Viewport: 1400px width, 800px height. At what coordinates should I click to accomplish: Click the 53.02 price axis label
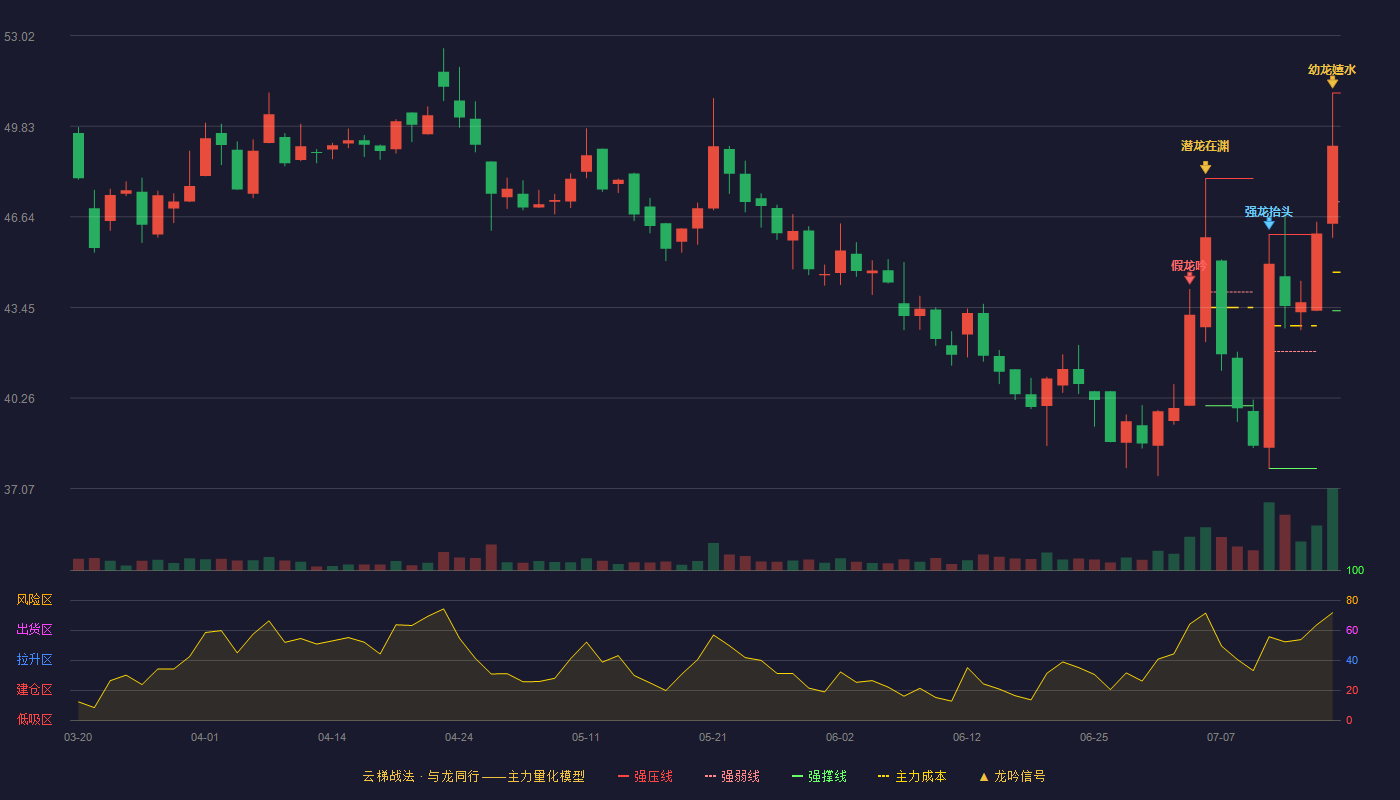(19, 36)
